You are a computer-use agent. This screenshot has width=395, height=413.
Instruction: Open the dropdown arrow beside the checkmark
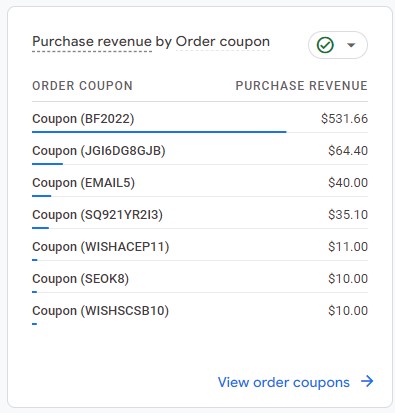[x=351, y=45]
